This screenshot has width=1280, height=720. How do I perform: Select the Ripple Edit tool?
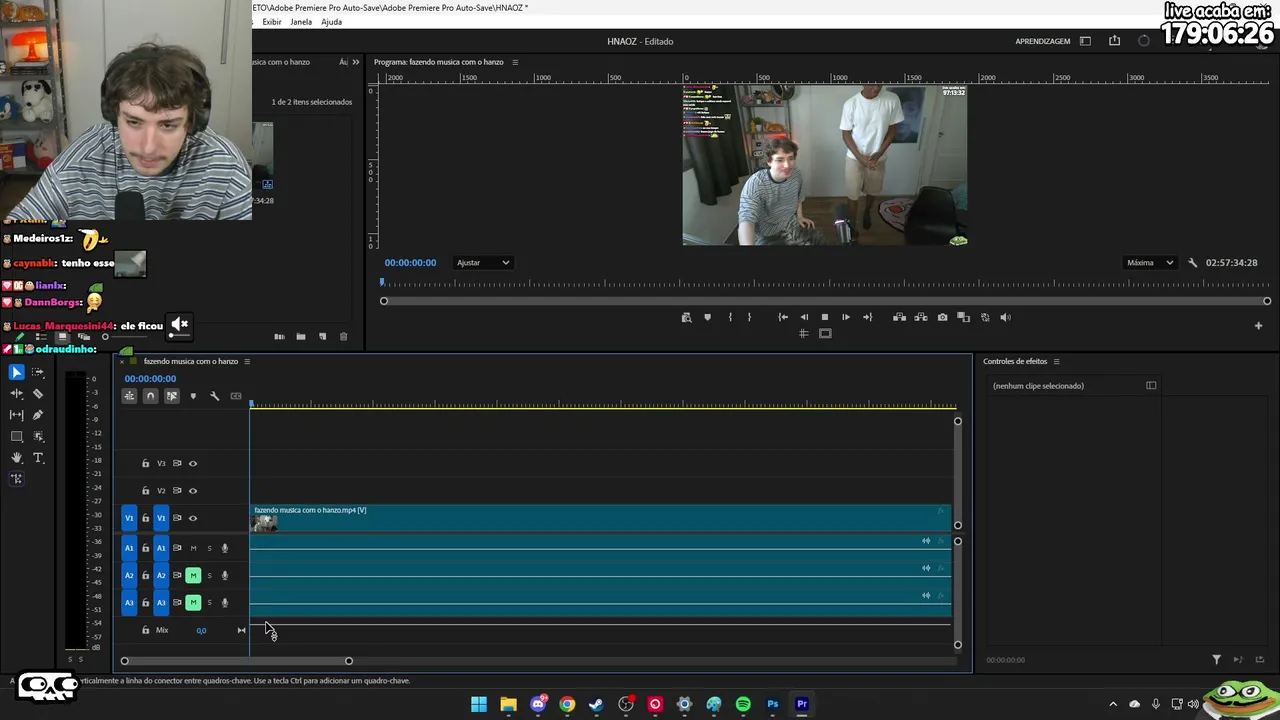pyautogui.click(x=17, y=394)
